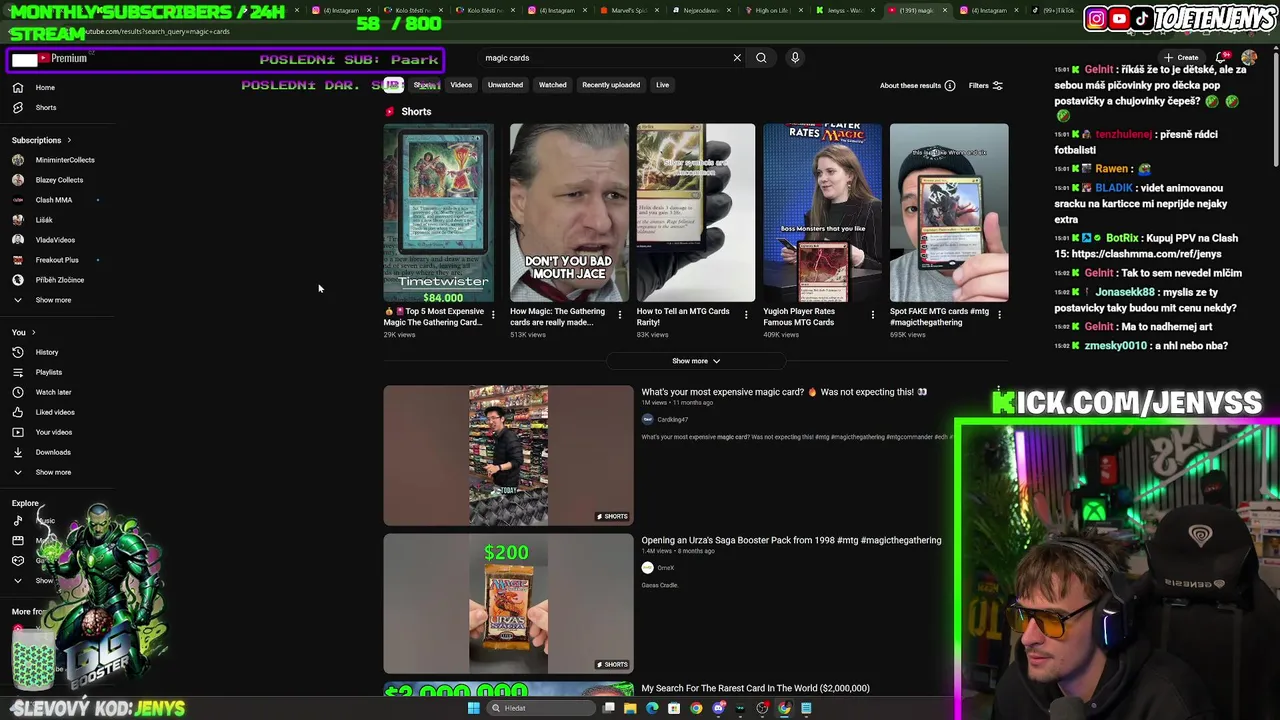Open the Cardking47 channel link
The height and width of the screenshot is (720, 1280).
pos(672,420)
